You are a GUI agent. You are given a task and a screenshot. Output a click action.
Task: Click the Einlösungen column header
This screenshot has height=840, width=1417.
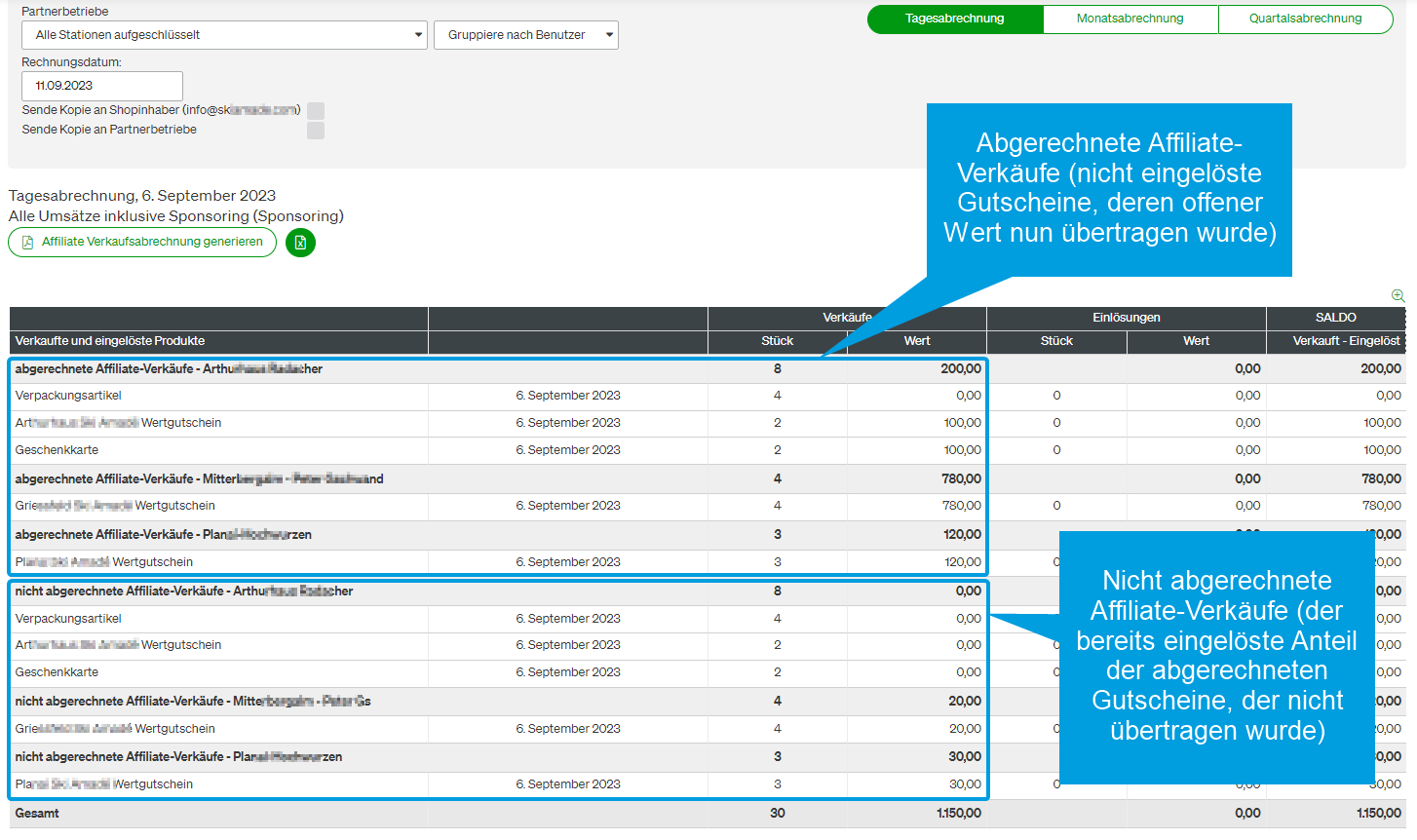click(x=1127, y=318)
